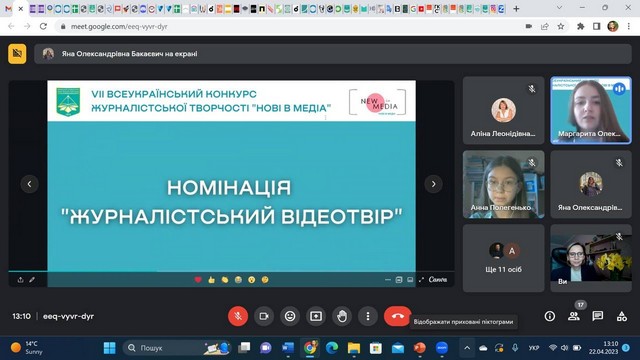Select Маргарита's video tile

coord(591,110)
